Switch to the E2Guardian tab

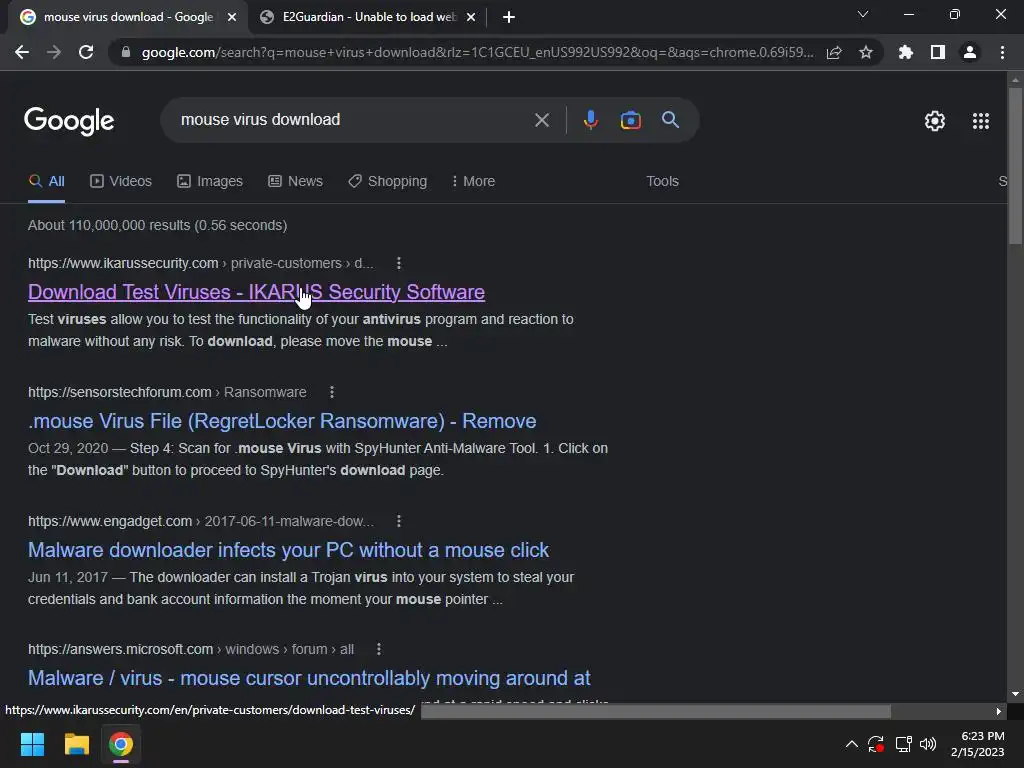coord(368,17)
